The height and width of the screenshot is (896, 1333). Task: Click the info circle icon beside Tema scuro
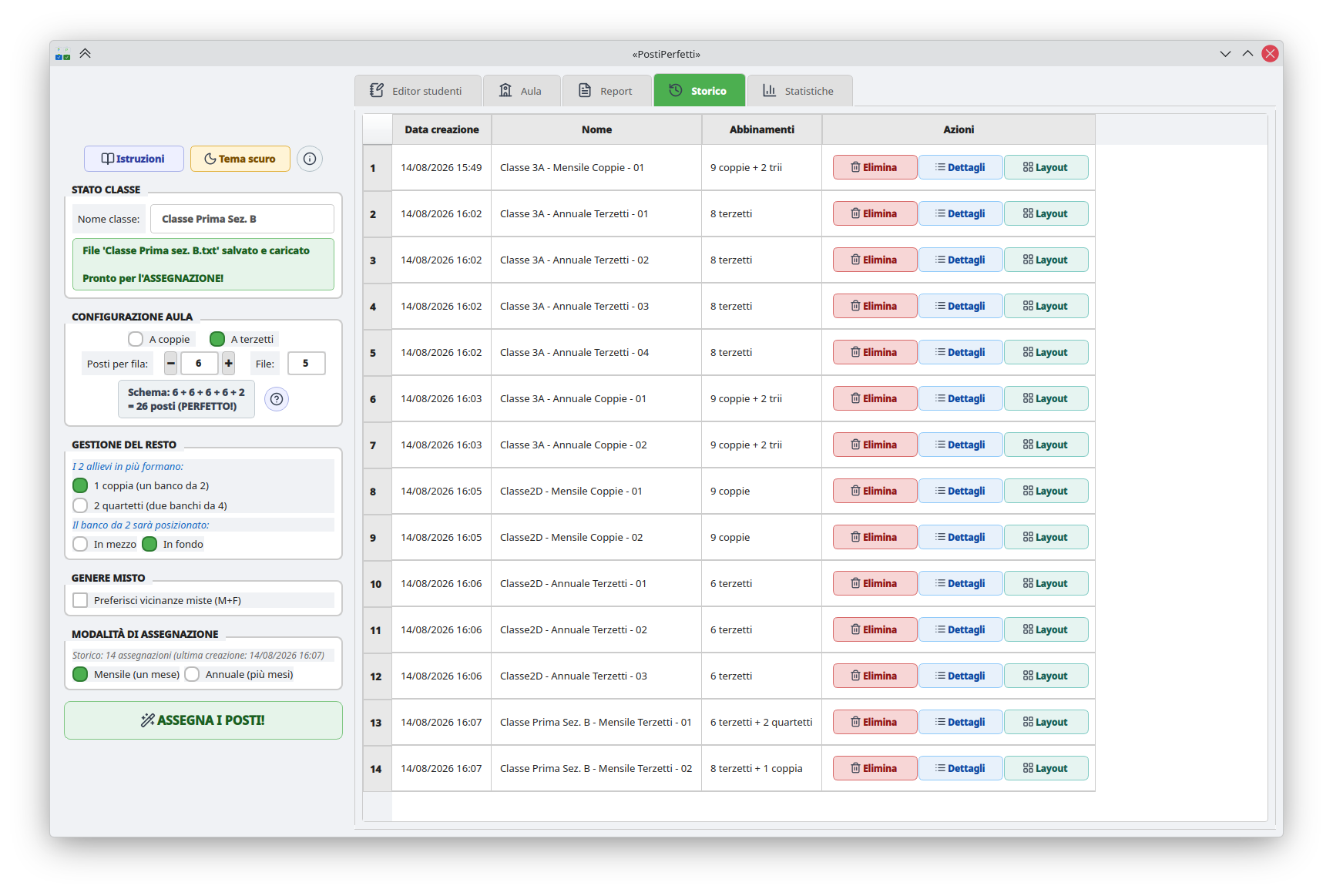(310, 159)
